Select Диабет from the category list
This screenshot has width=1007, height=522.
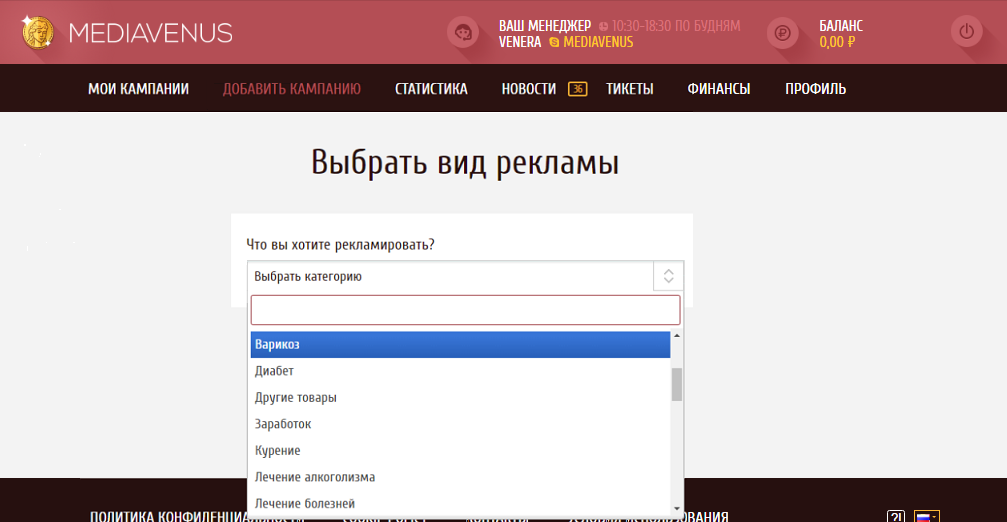[460, 370]
